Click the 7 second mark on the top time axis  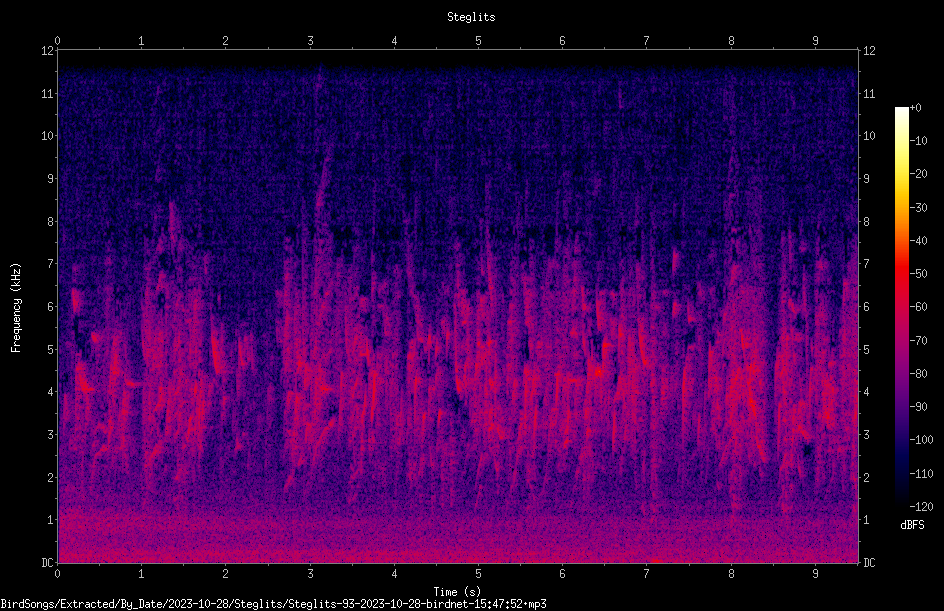tap(647, 41)
